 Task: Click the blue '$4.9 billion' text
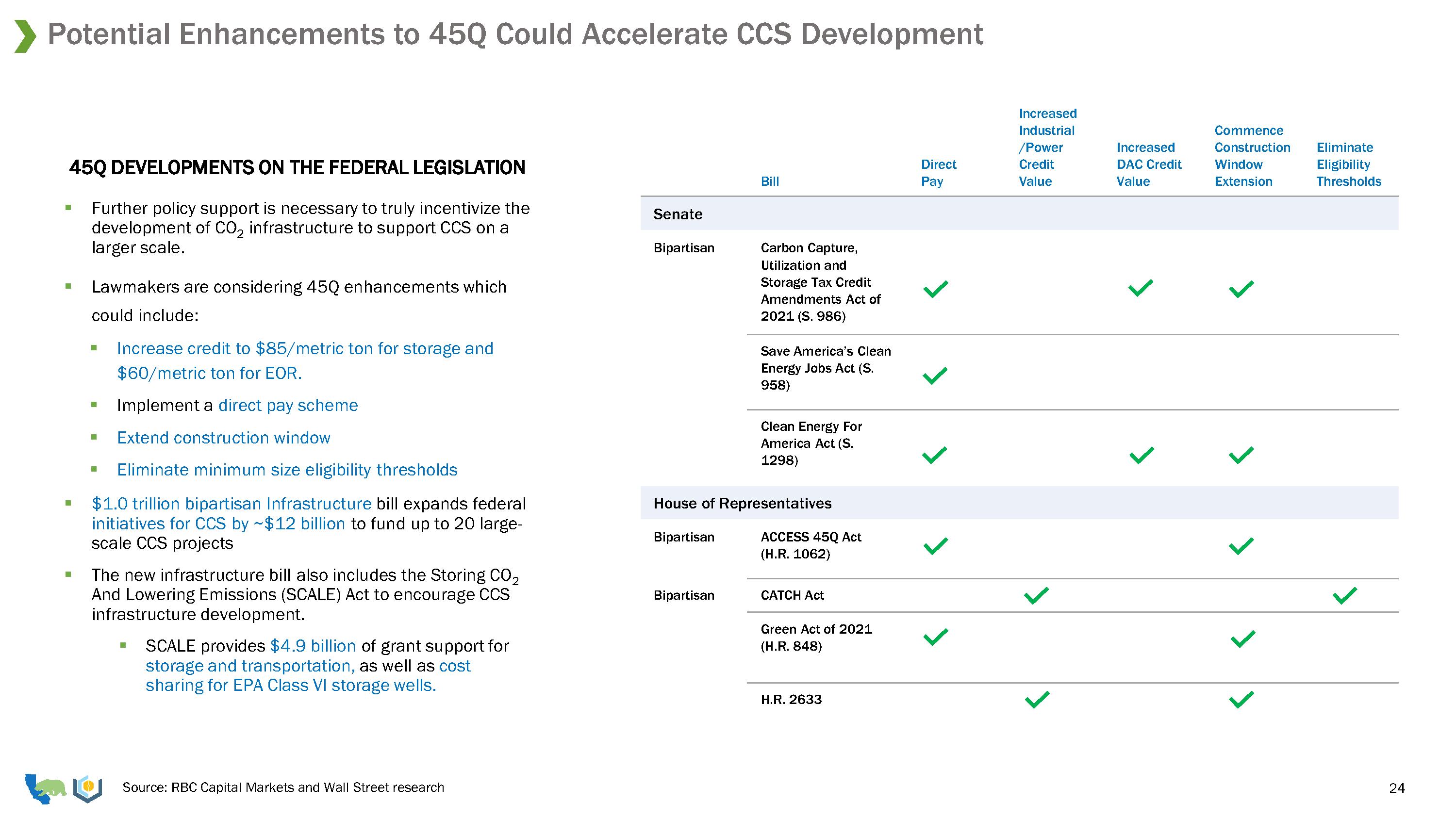click(x=313, y=645)
